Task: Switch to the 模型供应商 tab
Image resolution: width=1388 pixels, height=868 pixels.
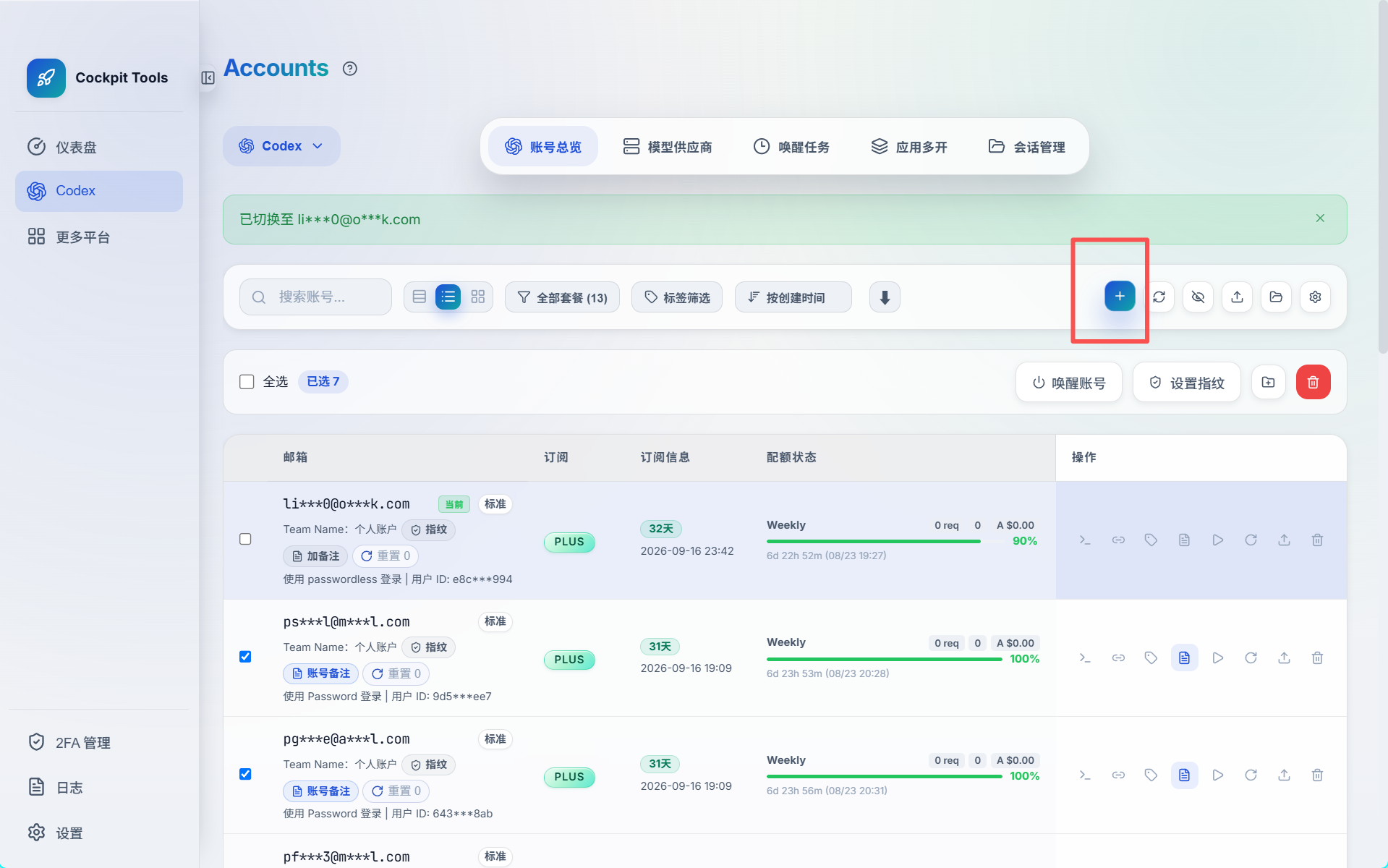Action: (x=668, y=147)
